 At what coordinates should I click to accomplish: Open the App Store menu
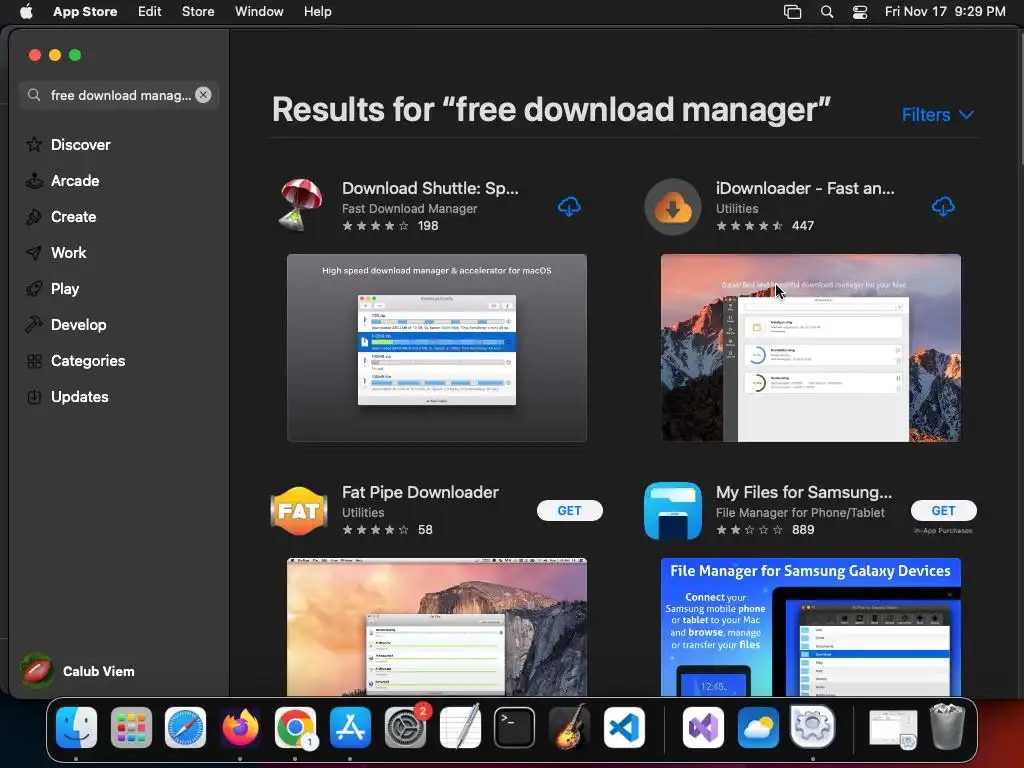[85, 12]
